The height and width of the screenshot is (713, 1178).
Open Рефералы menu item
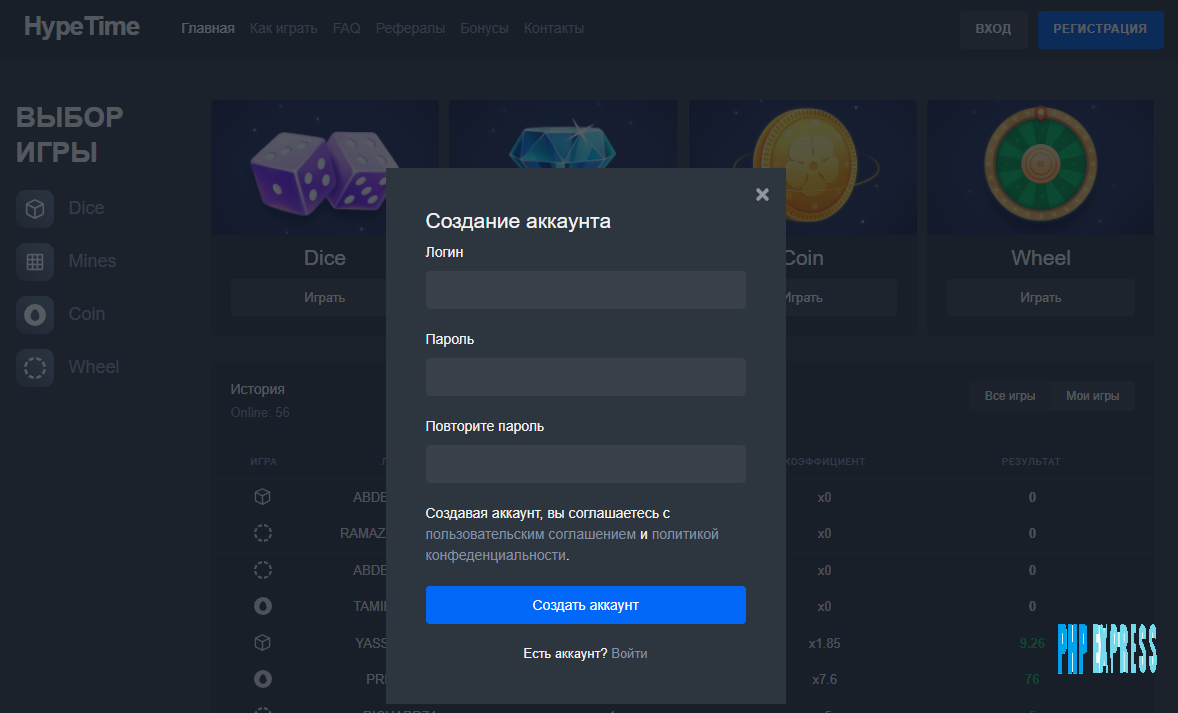coord(410,29)
